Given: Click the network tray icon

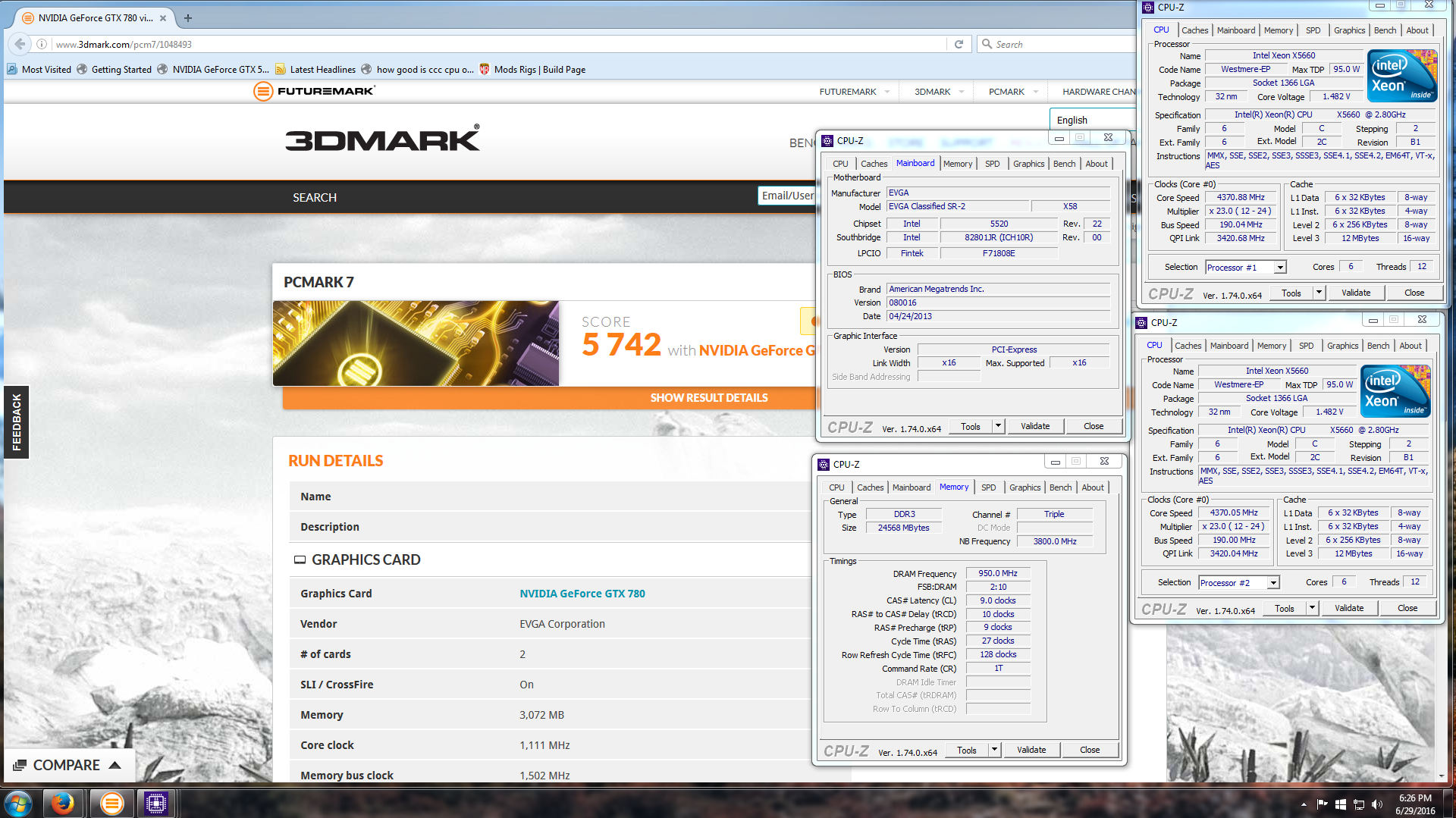Looking at the screenshot, I should [1358, 804].
